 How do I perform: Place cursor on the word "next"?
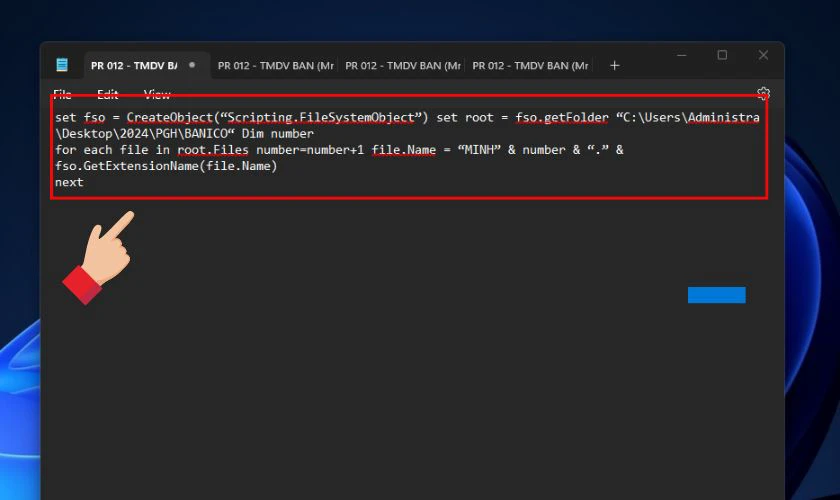[69, 182]
